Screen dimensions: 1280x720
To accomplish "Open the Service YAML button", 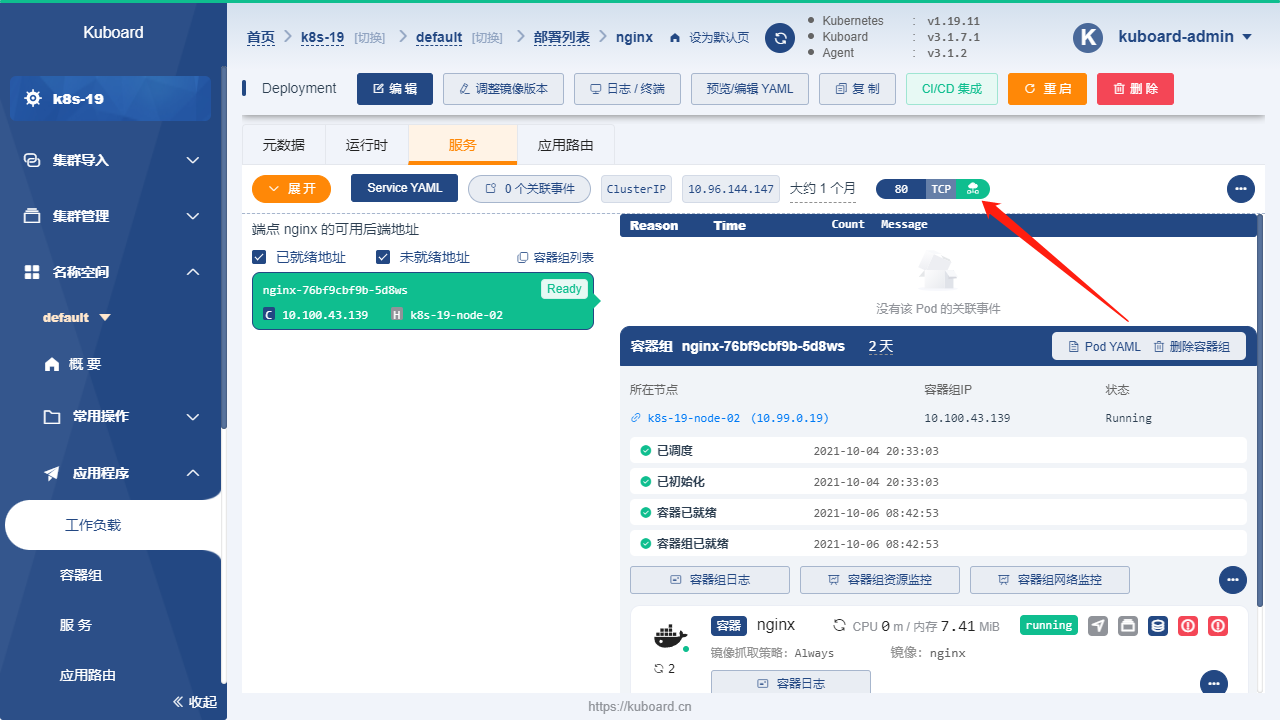I will [404, 188].
